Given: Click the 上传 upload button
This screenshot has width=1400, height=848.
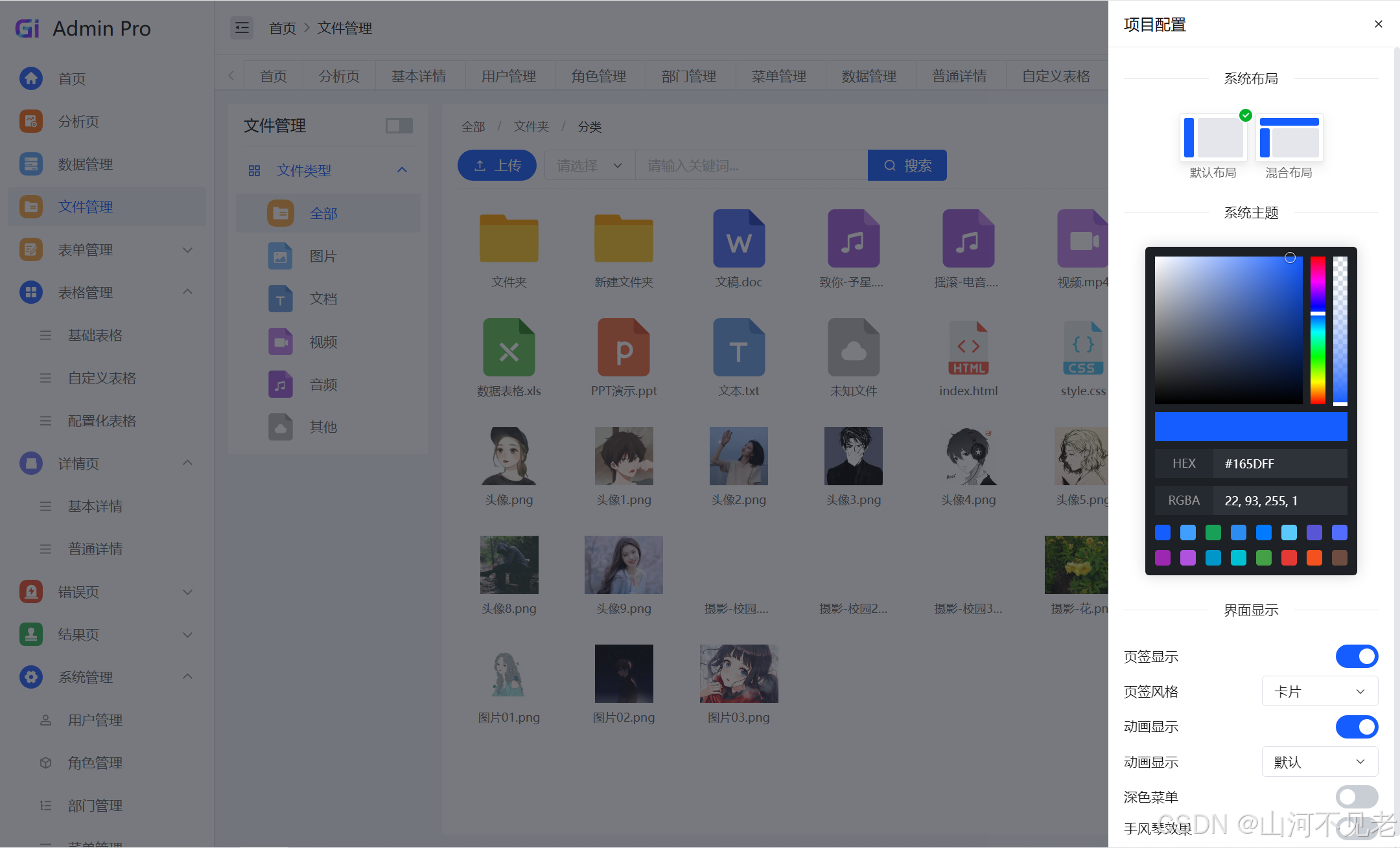Looking at the screenshot, I should click(497, 166).
